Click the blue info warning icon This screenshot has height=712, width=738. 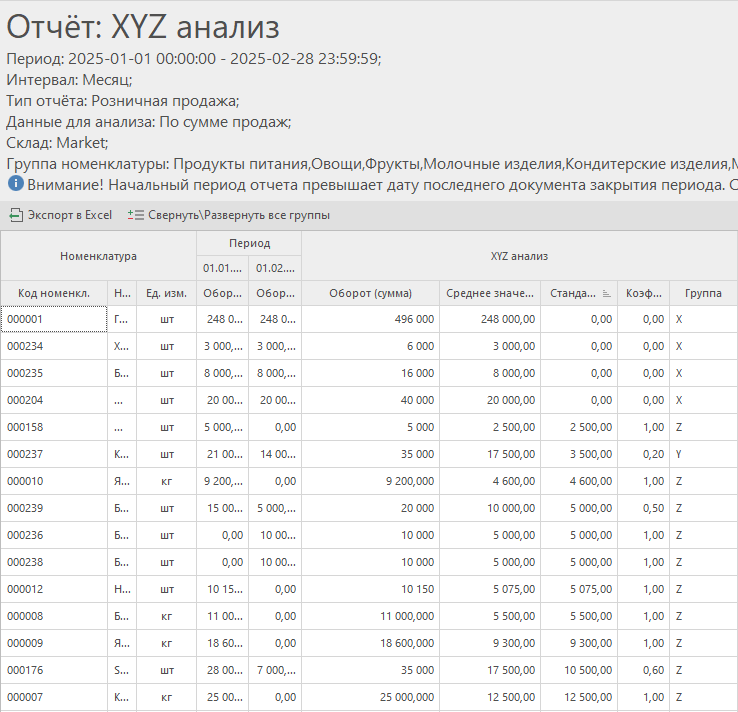click(15, 184)
